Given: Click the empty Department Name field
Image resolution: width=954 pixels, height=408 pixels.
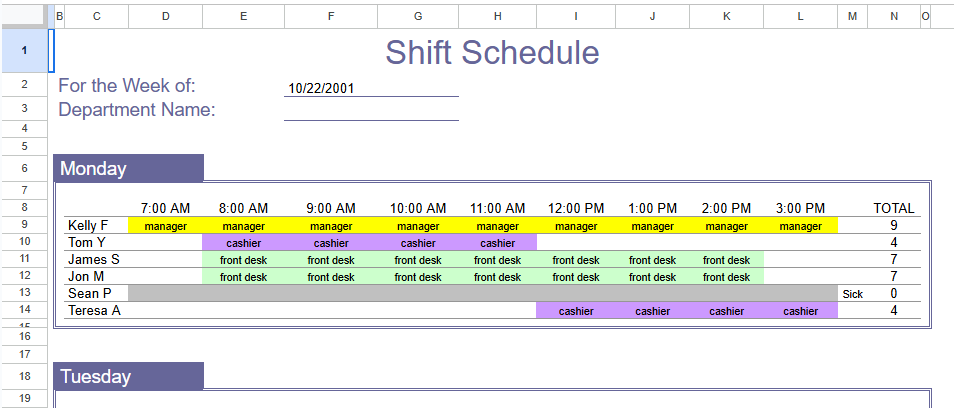Looking at the screenshot, I should [371, 110].
